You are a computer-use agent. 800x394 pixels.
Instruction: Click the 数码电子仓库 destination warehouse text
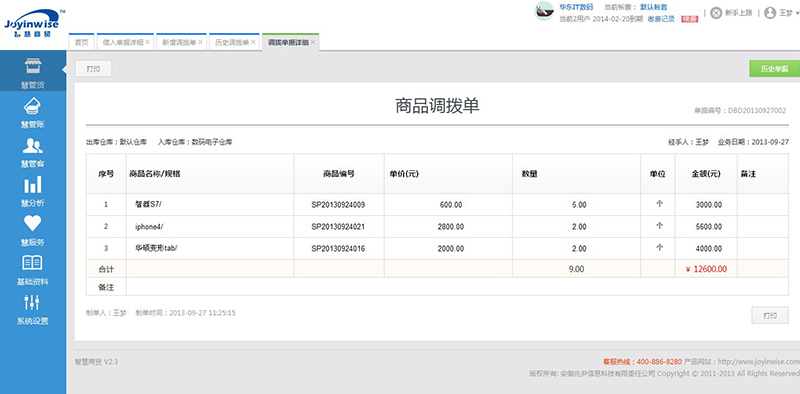(212, 142)
